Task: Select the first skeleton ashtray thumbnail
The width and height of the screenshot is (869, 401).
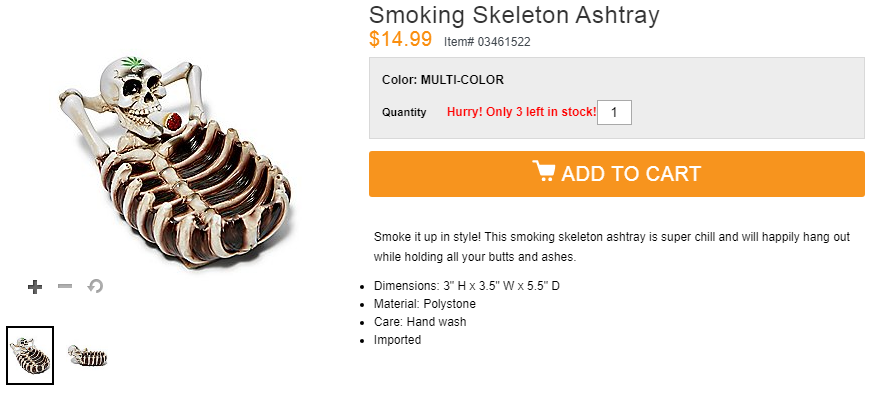Action: click(x=30, y=356)
